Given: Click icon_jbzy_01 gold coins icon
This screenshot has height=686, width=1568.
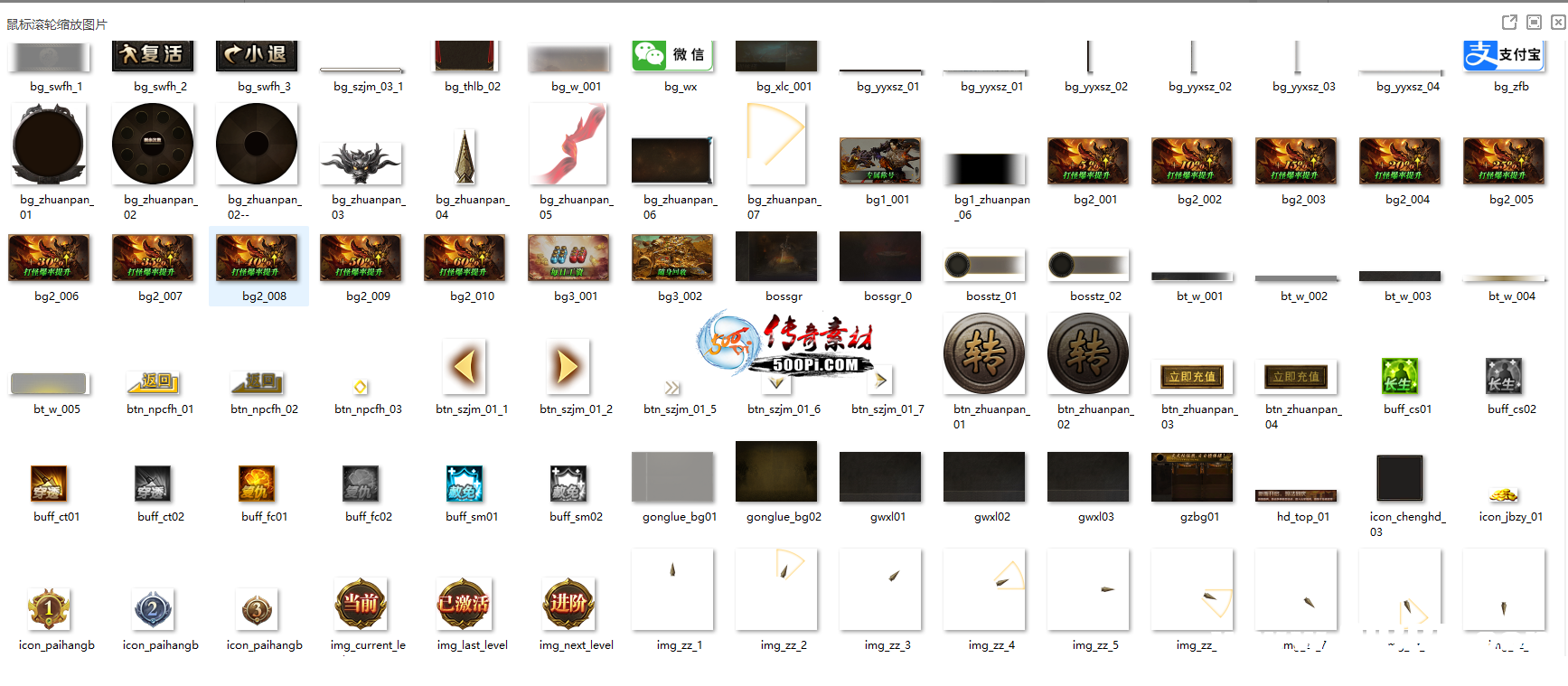Looking at the screenshot, I should coord(1504,495).
